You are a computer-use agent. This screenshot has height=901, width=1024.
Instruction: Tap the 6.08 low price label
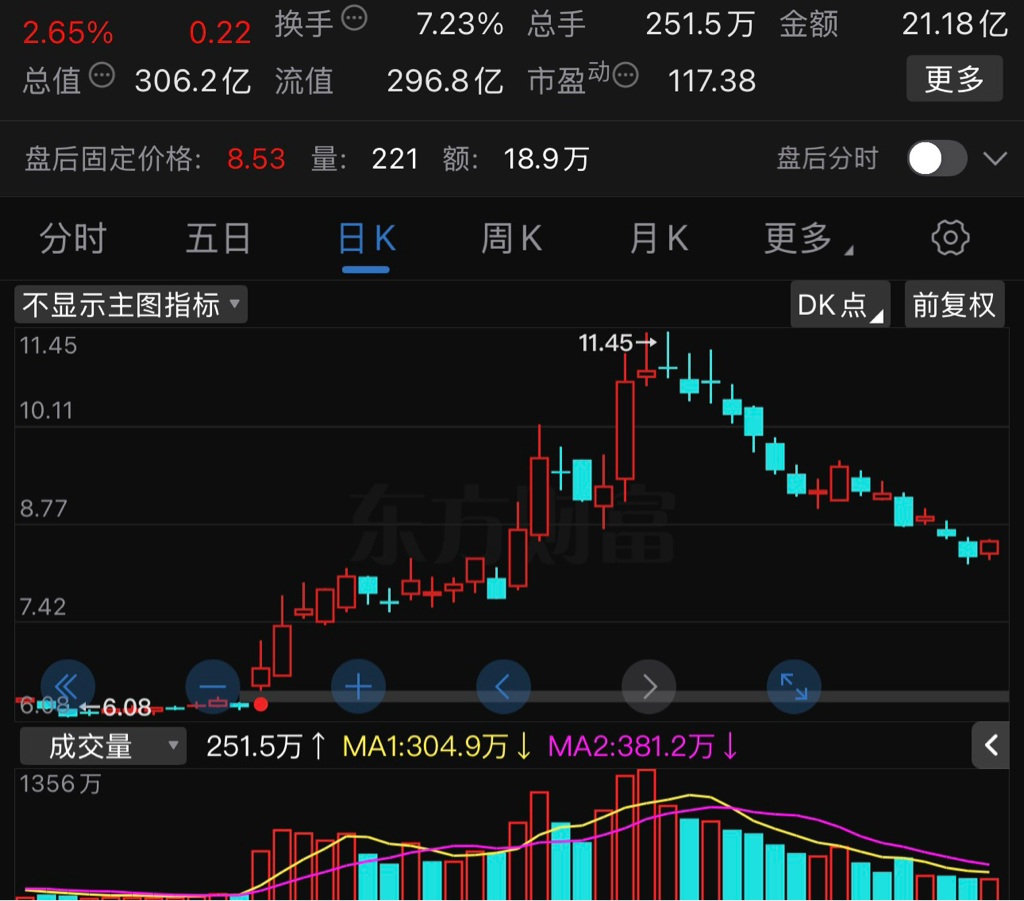127,707
